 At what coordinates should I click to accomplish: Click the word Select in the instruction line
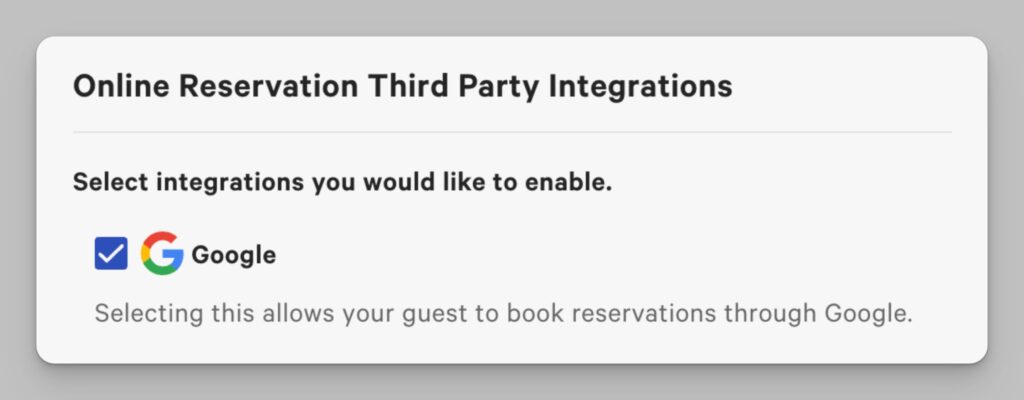[x=110, y=182]
